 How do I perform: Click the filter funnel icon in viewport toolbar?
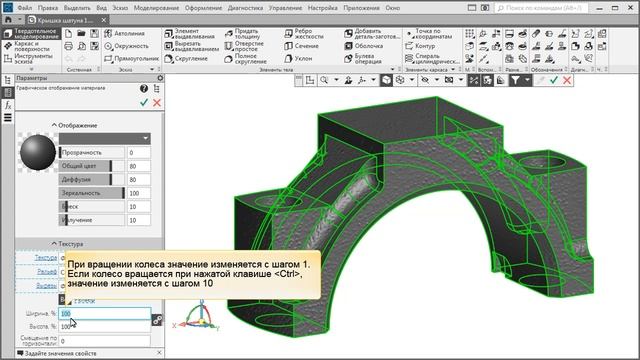click(516, 80)
